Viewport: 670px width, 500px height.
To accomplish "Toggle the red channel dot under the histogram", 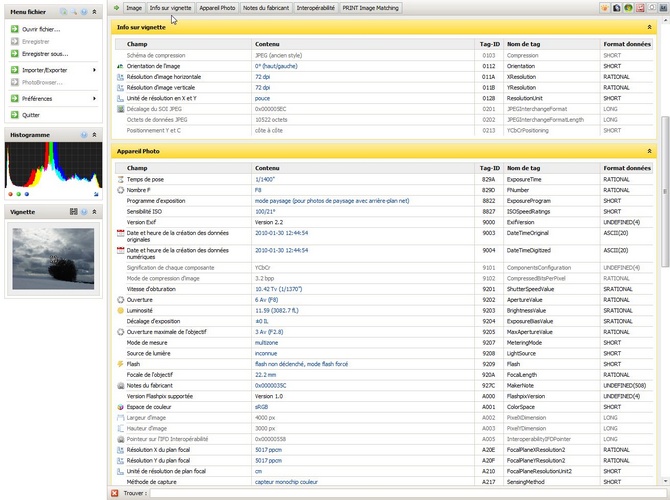I will [x=9, y=194].
